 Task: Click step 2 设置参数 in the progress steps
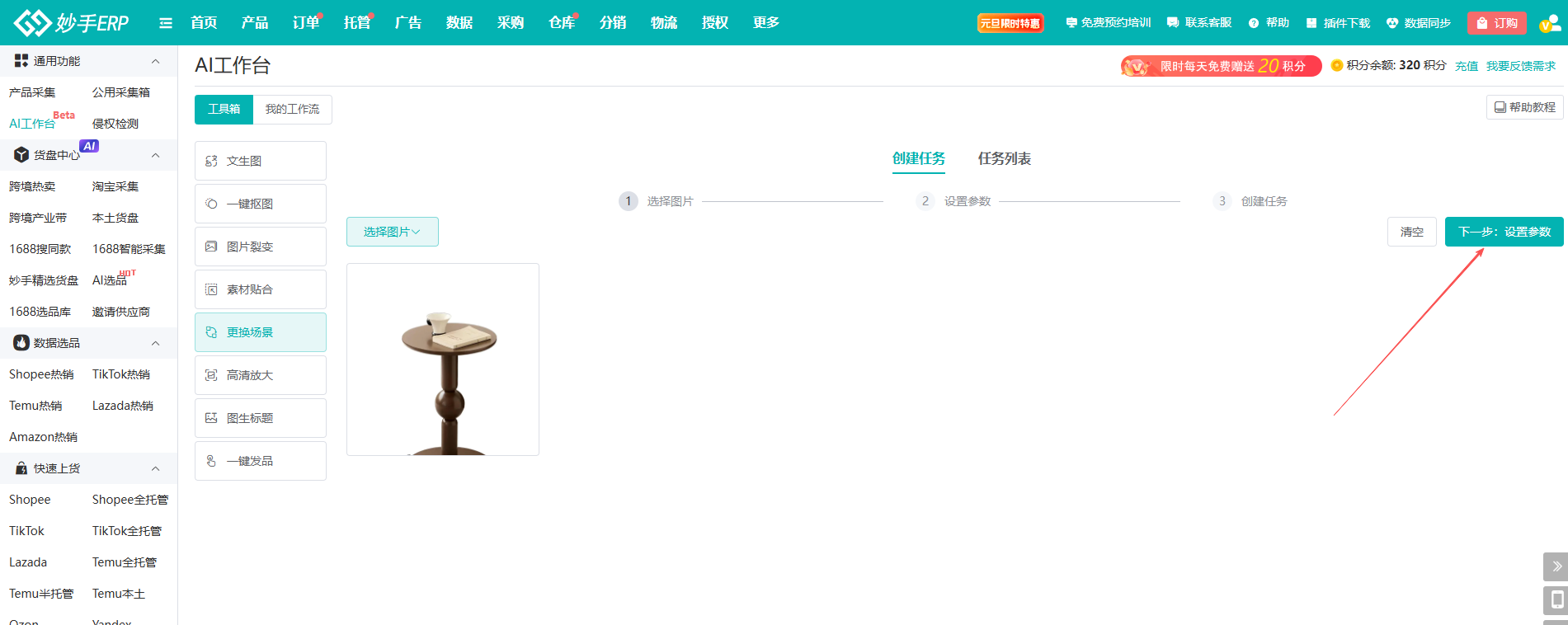[x=954, y=201]
